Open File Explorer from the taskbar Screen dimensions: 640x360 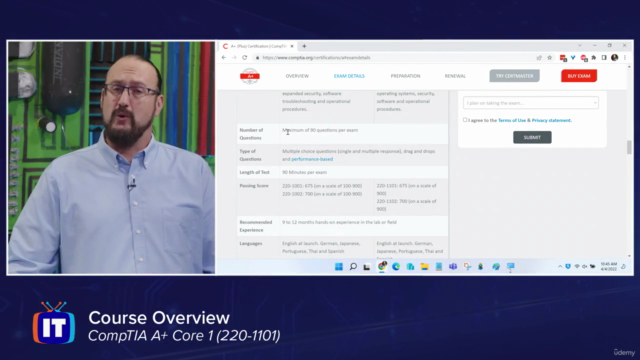[x=424, y=267]
